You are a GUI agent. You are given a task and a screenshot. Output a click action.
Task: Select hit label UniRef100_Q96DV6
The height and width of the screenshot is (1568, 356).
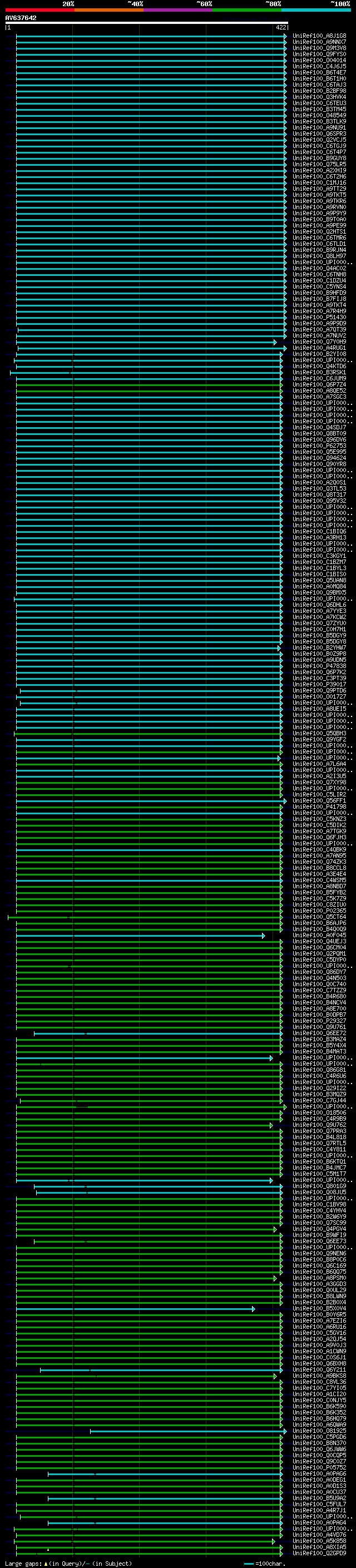pos(319,439)
